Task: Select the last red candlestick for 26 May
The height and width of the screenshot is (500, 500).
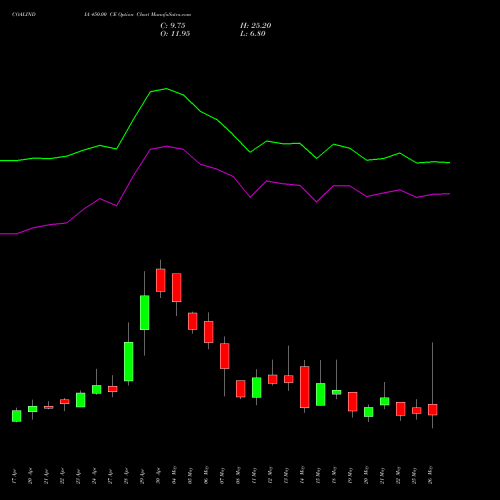Action: 433,410
